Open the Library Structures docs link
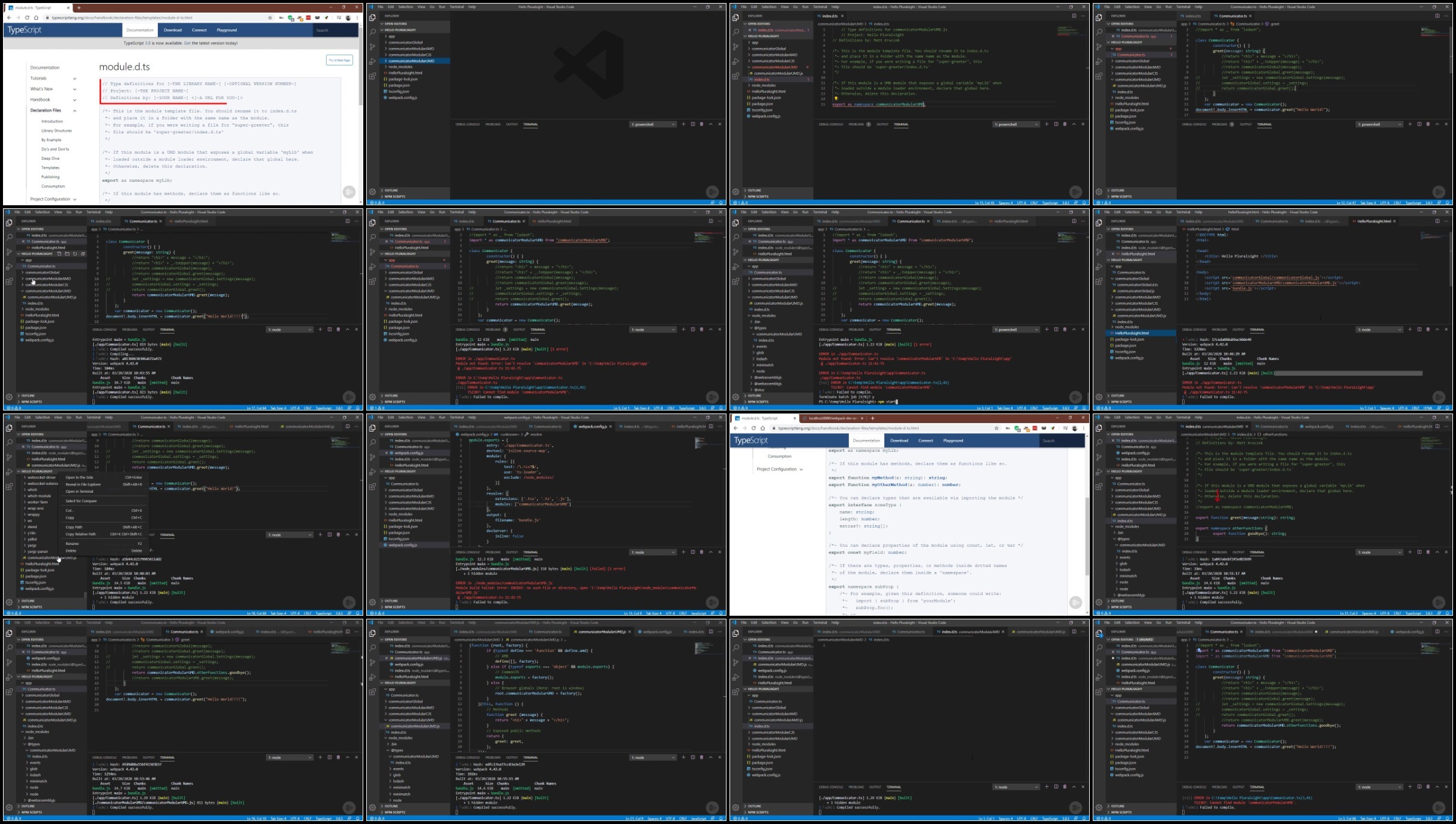The height and width of the screenshot is (824, 1456). tap(56, 130)
